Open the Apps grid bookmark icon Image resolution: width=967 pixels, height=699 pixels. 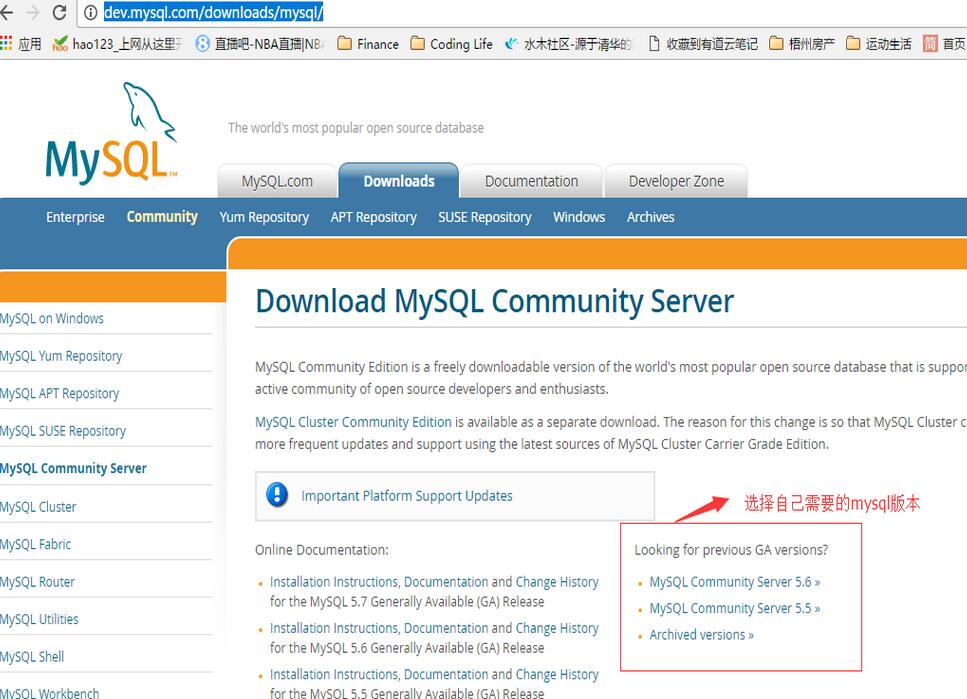click(6, 43)
